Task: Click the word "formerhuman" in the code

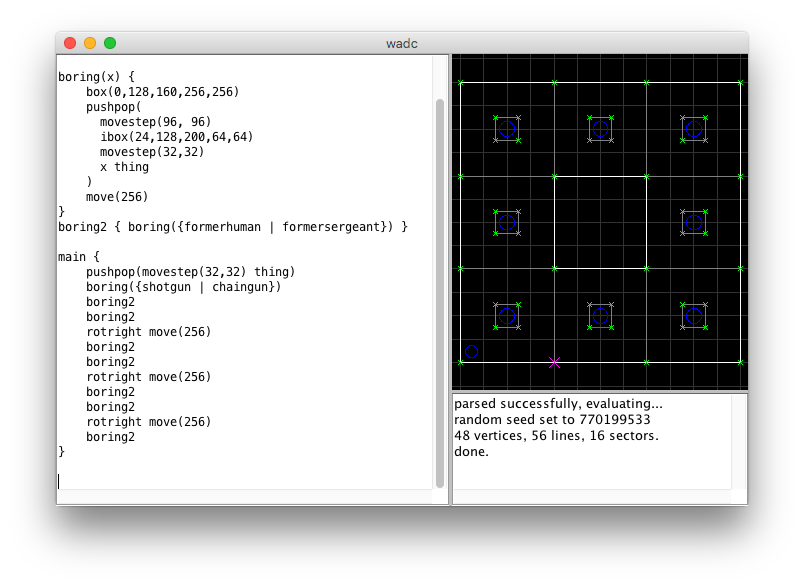Action: [223, 227]
